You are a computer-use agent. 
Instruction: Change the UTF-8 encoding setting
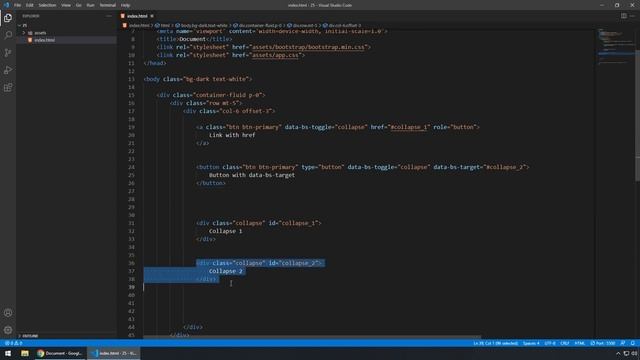point(550,343)
